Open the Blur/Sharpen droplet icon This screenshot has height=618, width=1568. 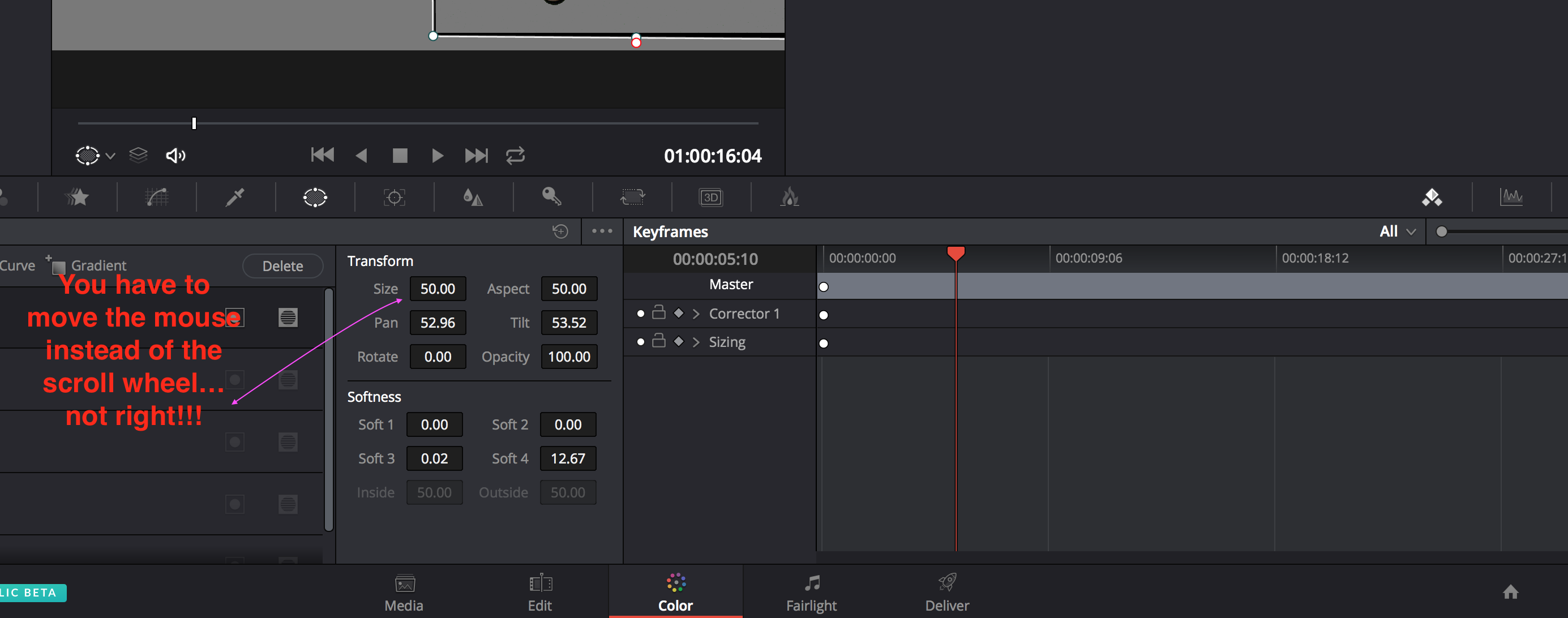pos(473,197)
